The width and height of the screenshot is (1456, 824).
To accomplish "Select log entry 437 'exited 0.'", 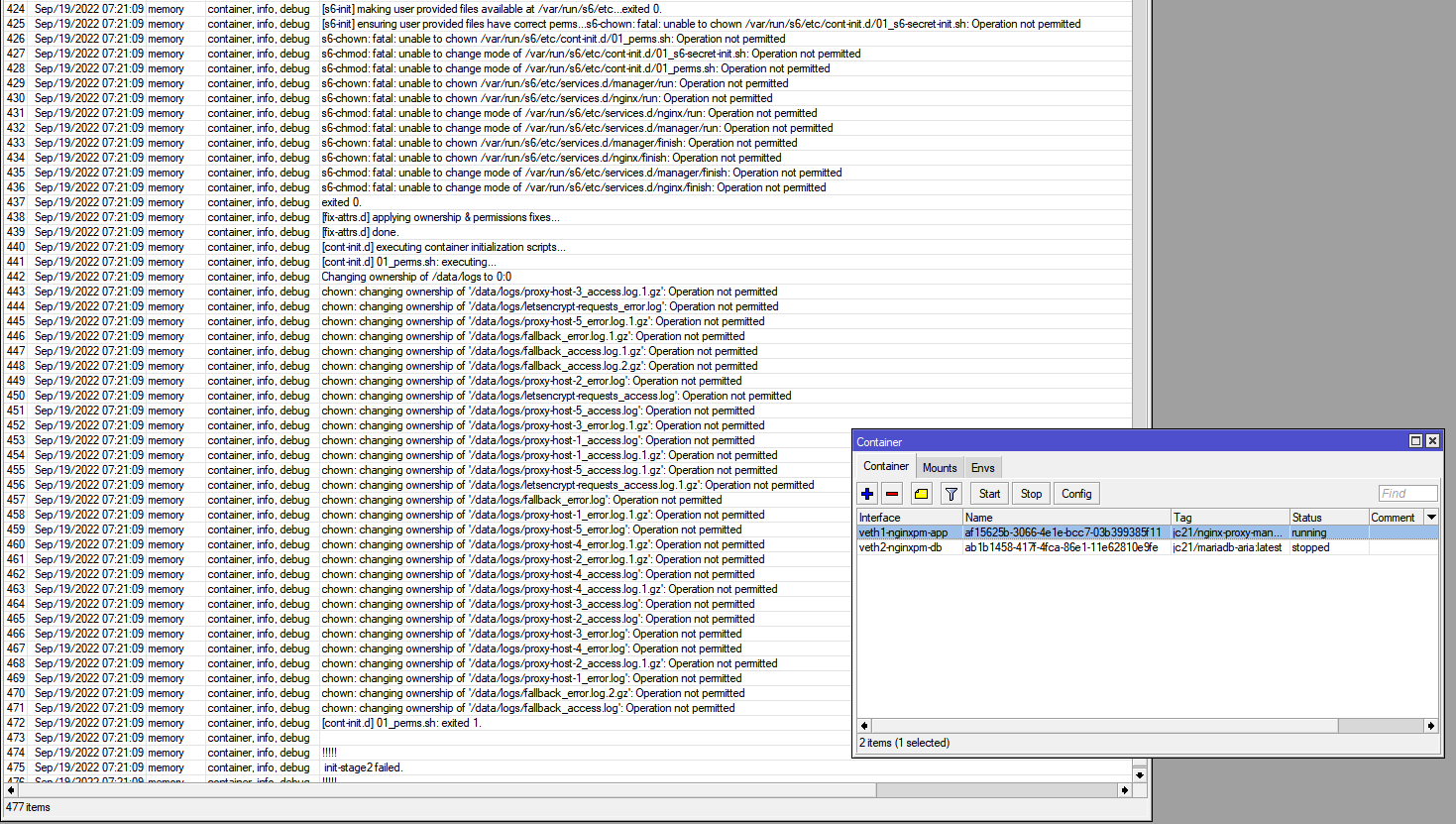I will 566,202.
